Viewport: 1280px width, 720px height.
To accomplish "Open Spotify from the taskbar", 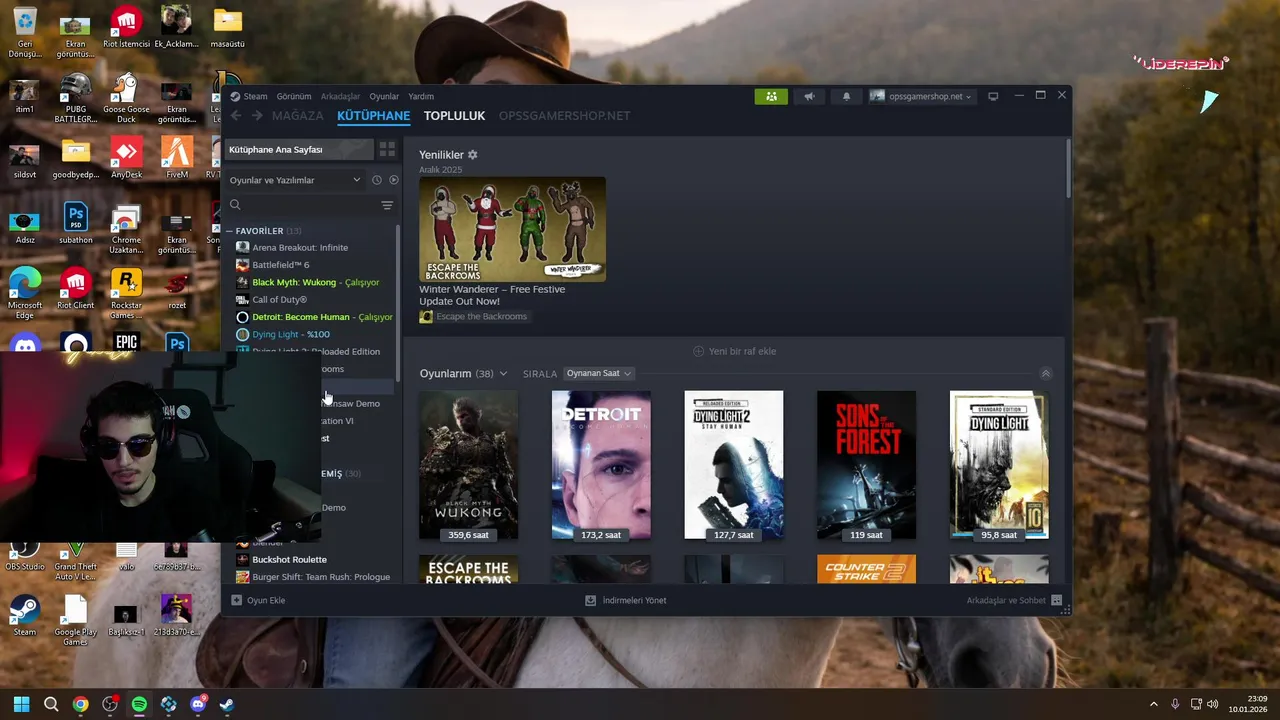I will point(139,704).
